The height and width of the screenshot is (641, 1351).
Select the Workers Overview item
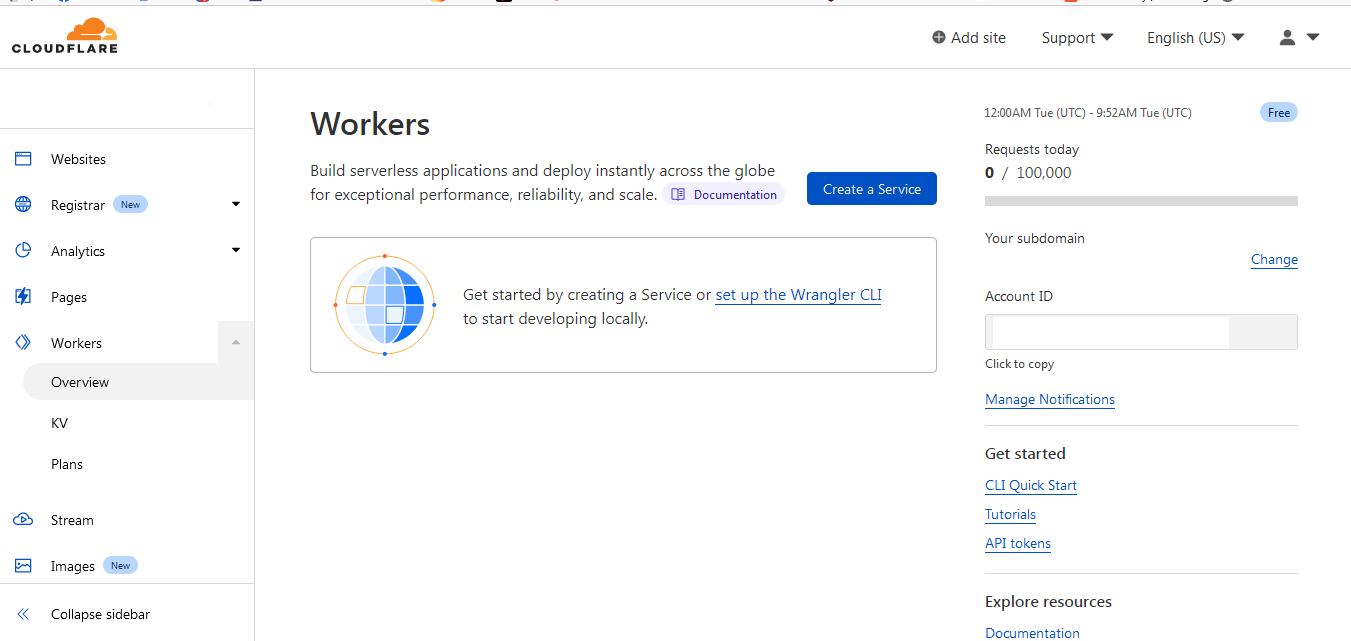tap(138, 382)
